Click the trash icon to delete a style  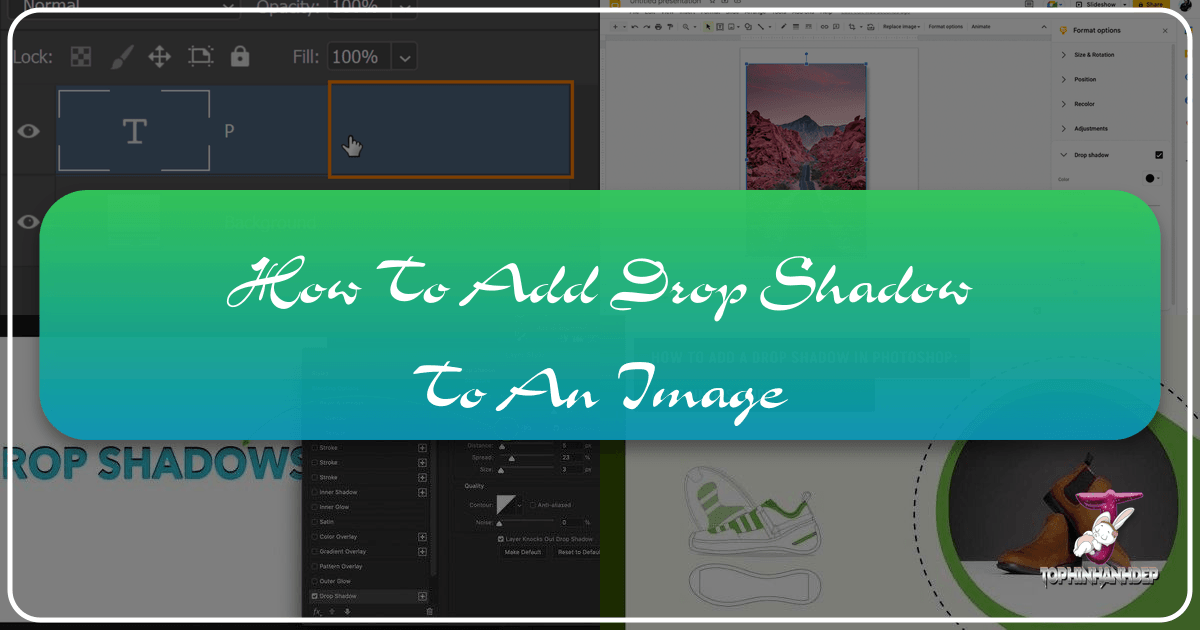[429, 611]
